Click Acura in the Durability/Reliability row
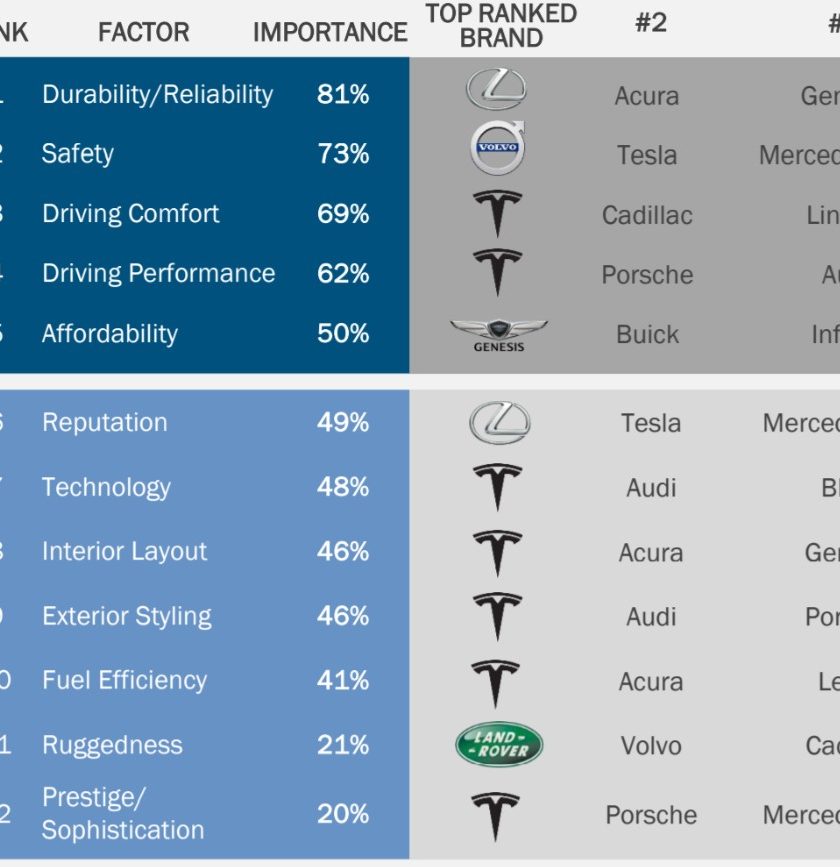 646,96
